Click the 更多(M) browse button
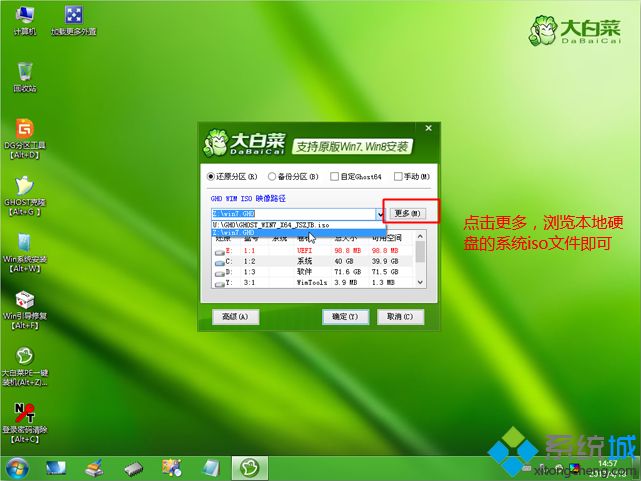 click(x=407, y=213)
